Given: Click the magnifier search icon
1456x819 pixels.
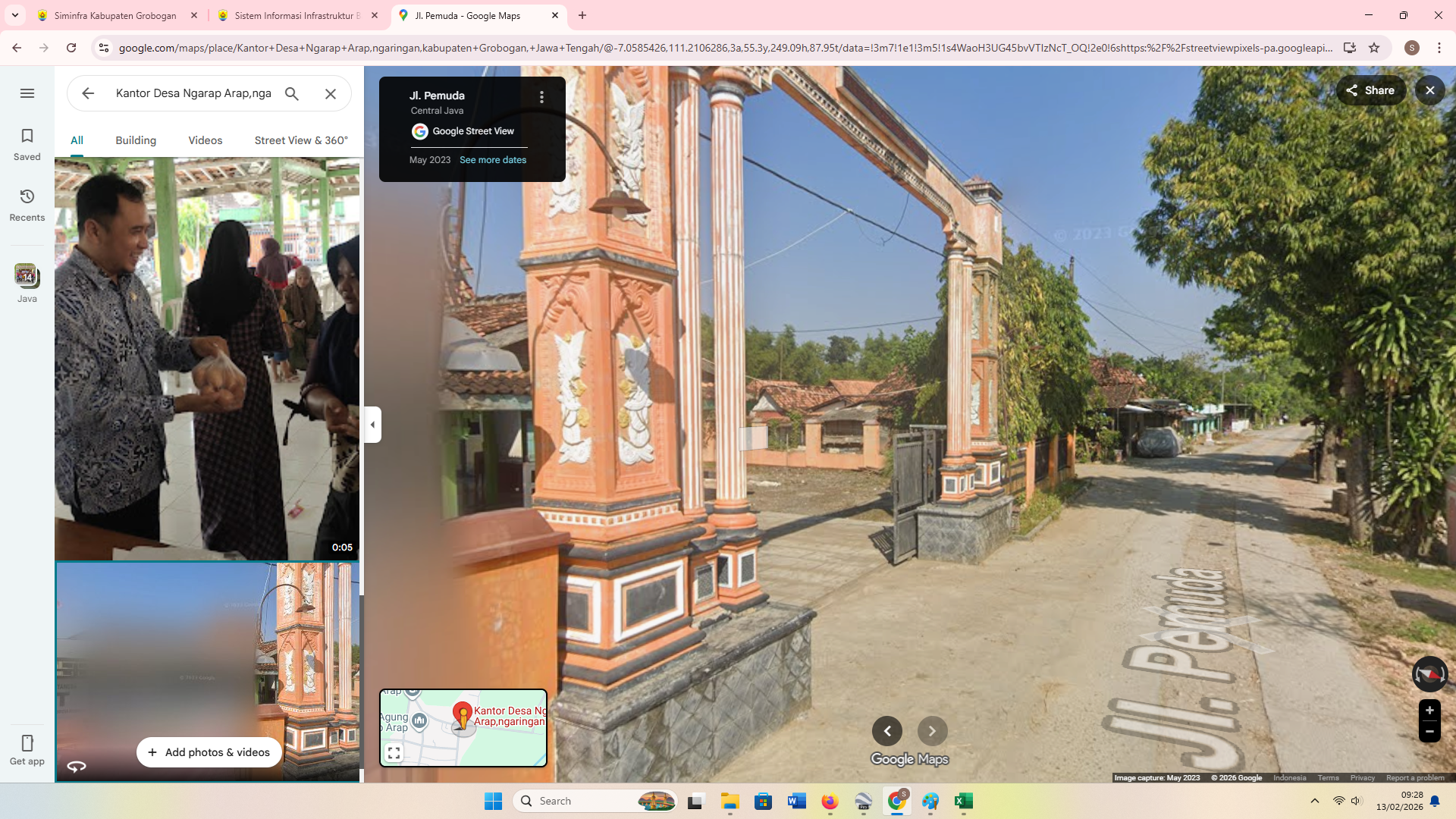Looking at the screenshot, I should [292, 93].
